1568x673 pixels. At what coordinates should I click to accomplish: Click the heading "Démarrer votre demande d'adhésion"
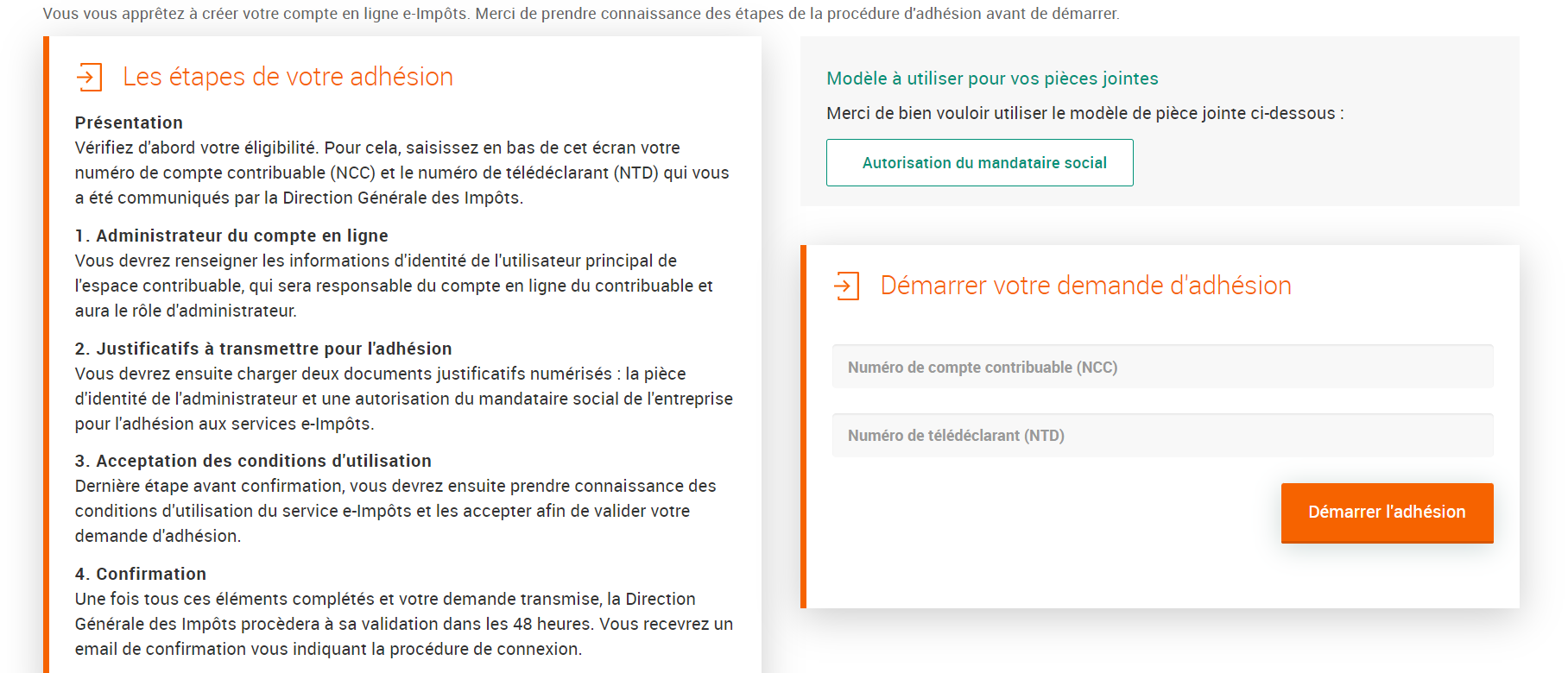[1085, 286]
